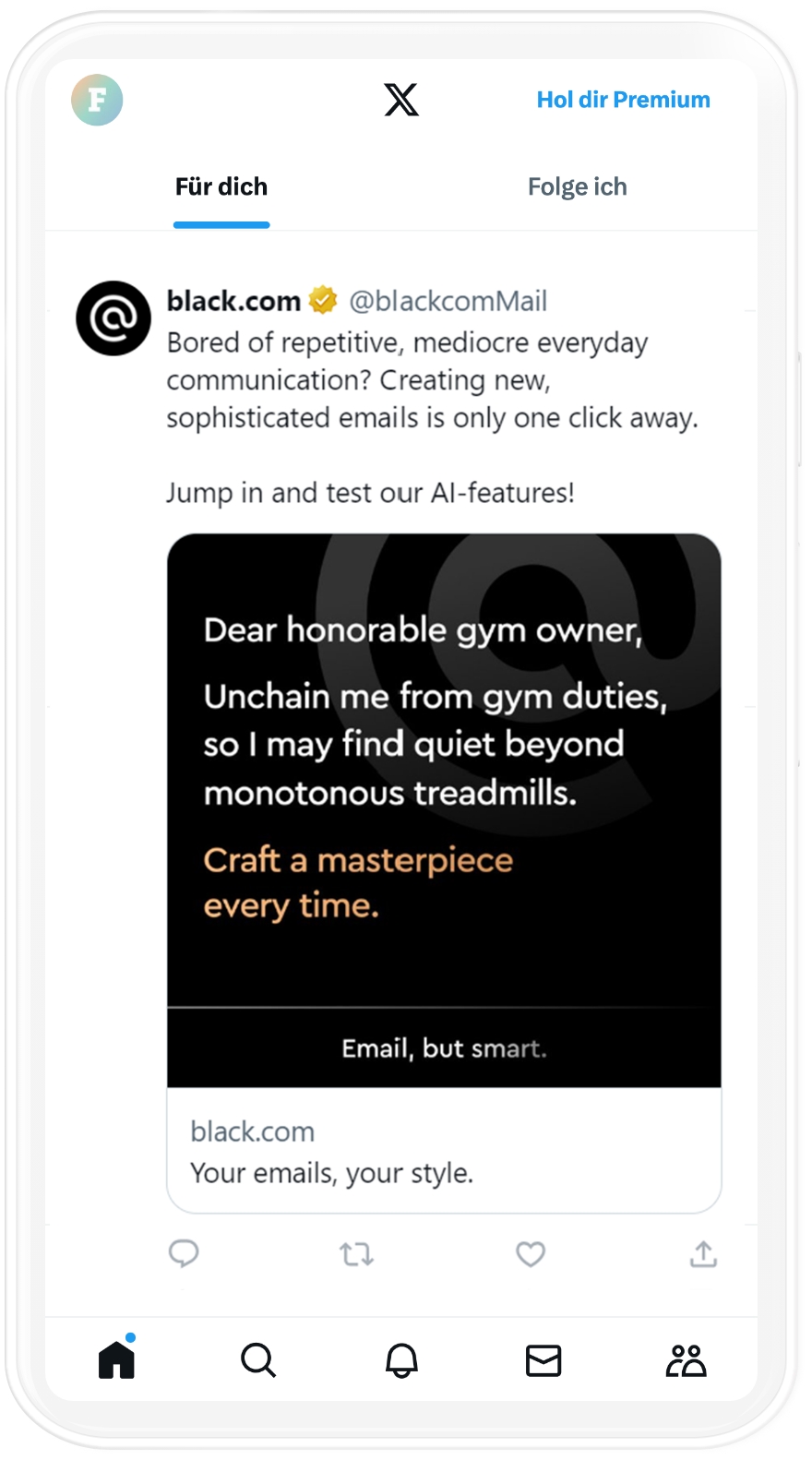Screen dimensions: 812x1460
Task: Go to the Home feed icon
Action: (x=117, y=1360)
